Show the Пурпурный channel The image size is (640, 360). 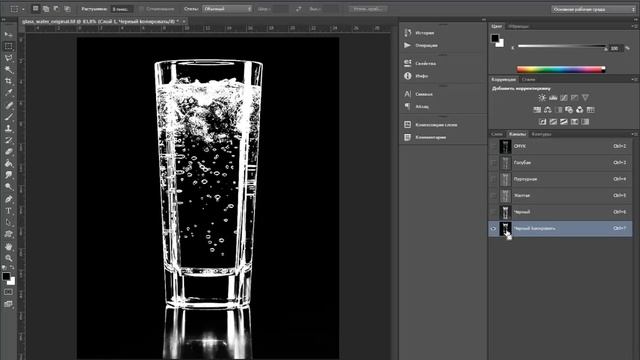(x=493, y=179)
